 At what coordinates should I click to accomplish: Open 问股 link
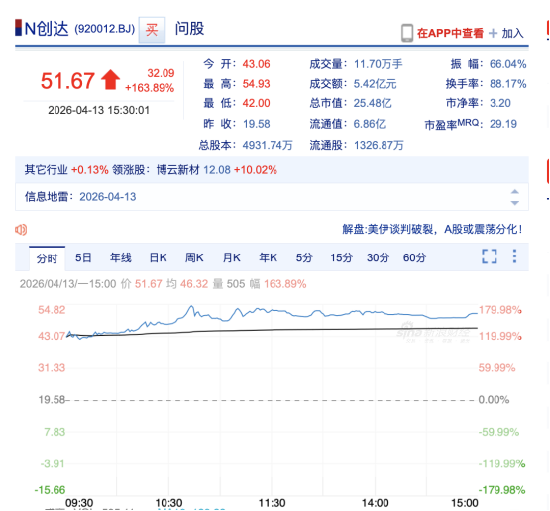point(189,29)
